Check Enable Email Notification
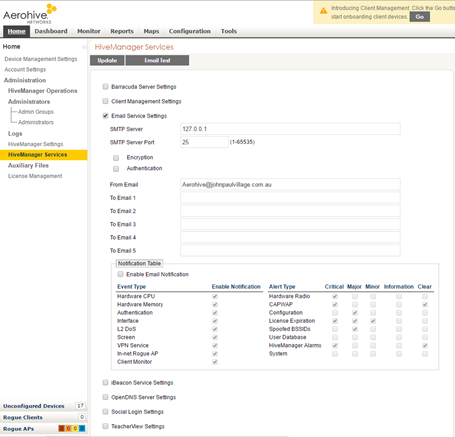Viewport: 455px width, 437px height. click(120, 274)
